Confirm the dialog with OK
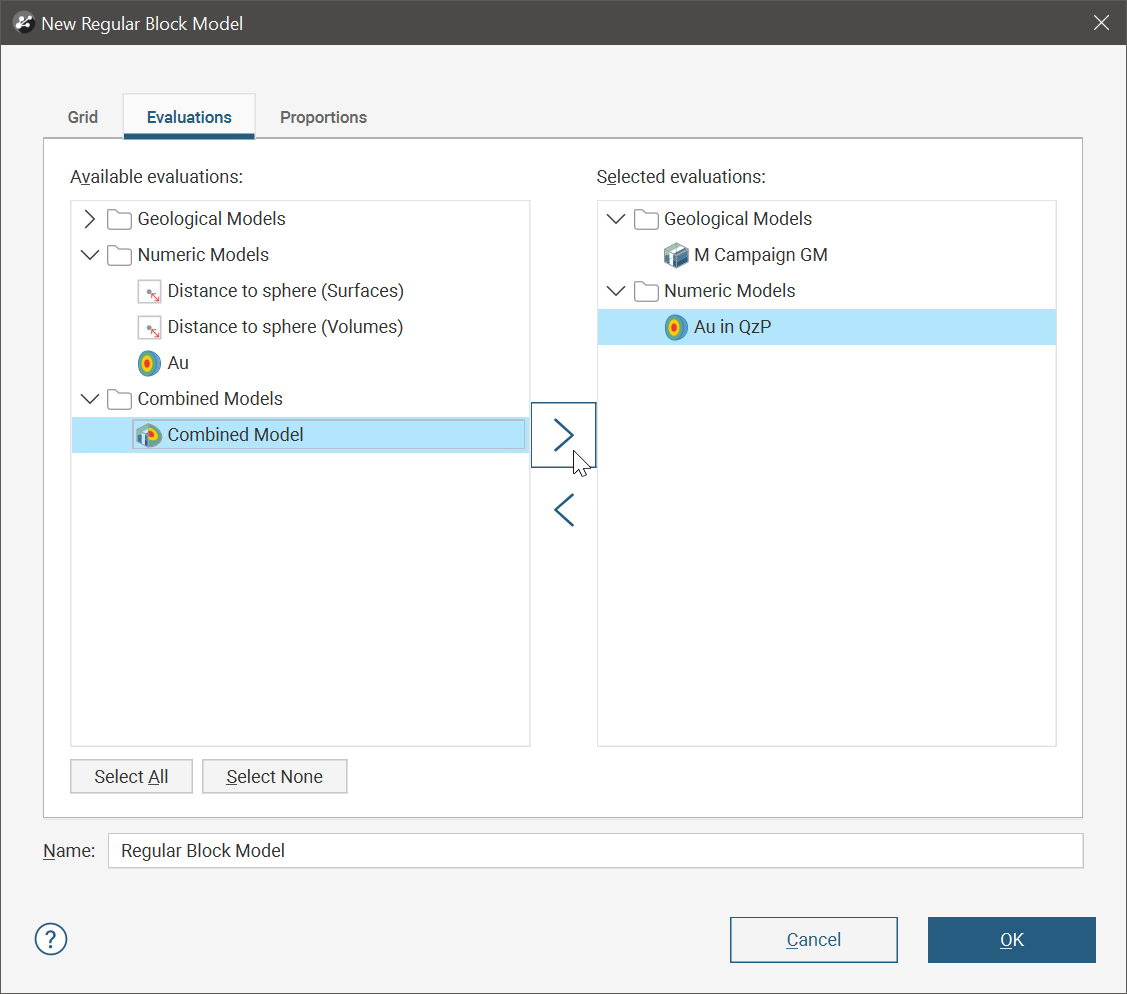The width and height of the screenshot is (1127, 994). click(x=1011, y=940)
